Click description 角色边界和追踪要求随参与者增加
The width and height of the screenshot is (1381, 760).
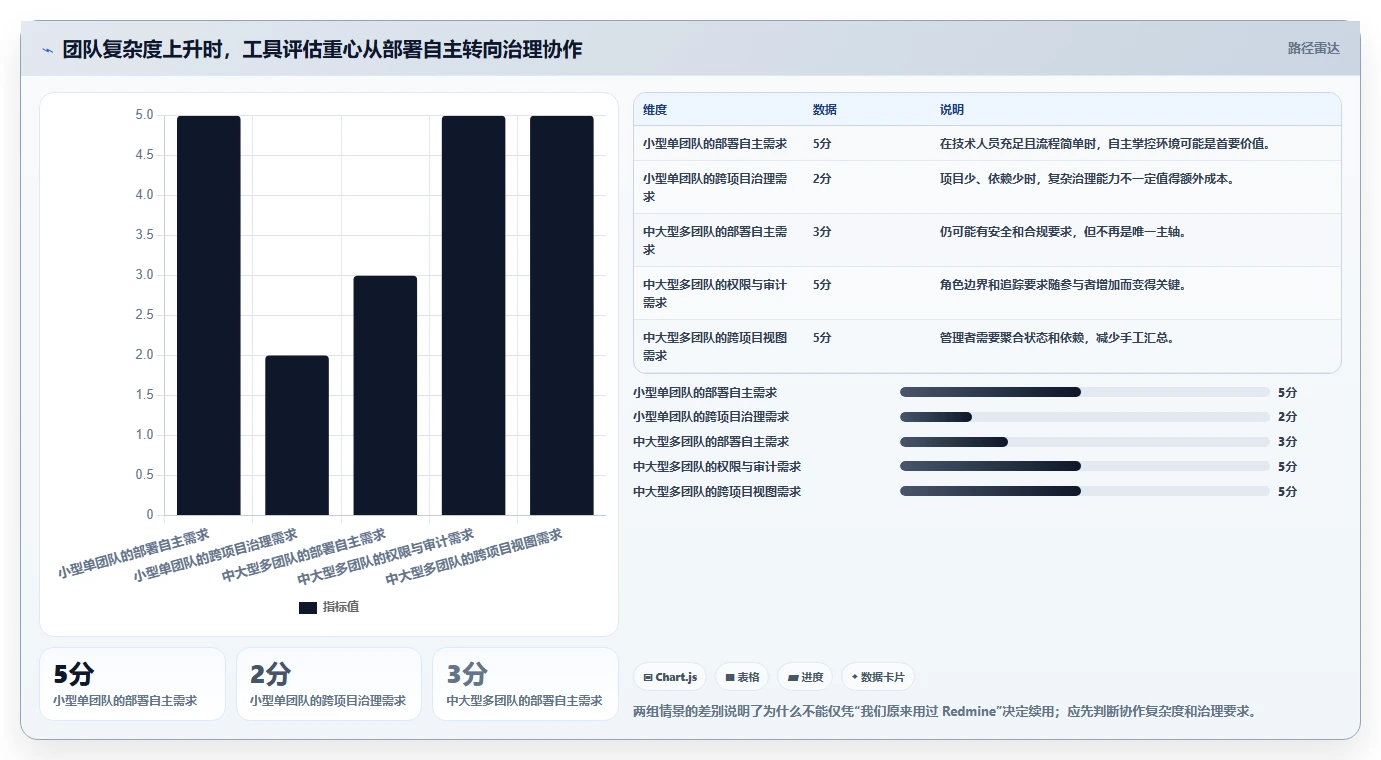click(1063, 285)
